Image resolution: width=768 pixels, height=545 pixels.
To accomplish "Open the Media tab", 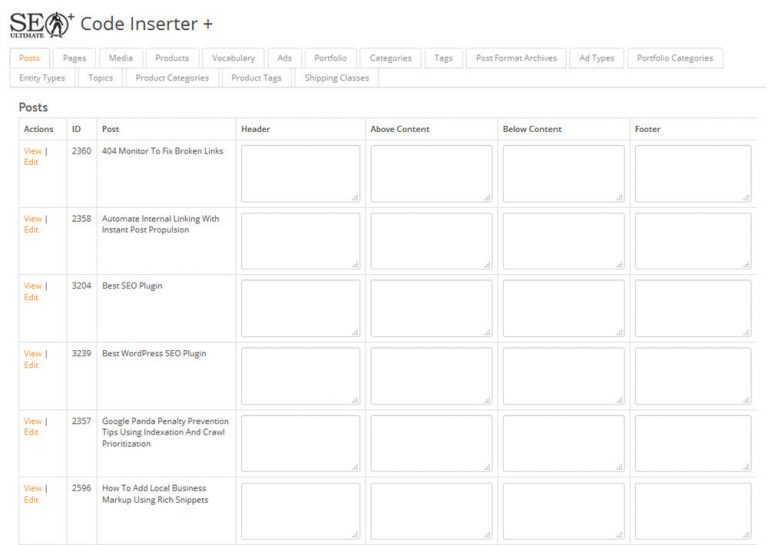I will (x=120, y=58).
